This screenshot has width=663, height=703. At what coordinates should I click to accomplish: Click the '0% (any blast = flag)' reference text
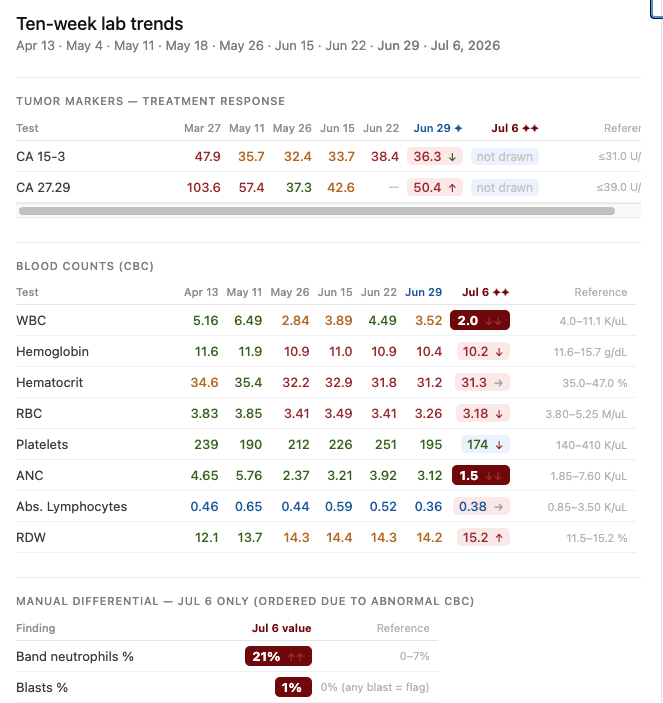click(375, 687)
